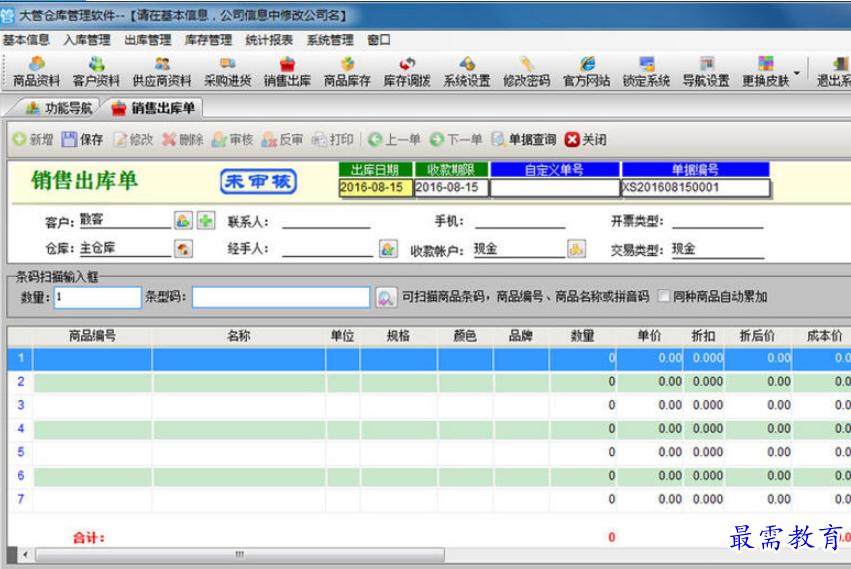This screenshot has width=851, height=569.
Task: Click horizontal scrollbar left arrow
Action: point(26,554)
